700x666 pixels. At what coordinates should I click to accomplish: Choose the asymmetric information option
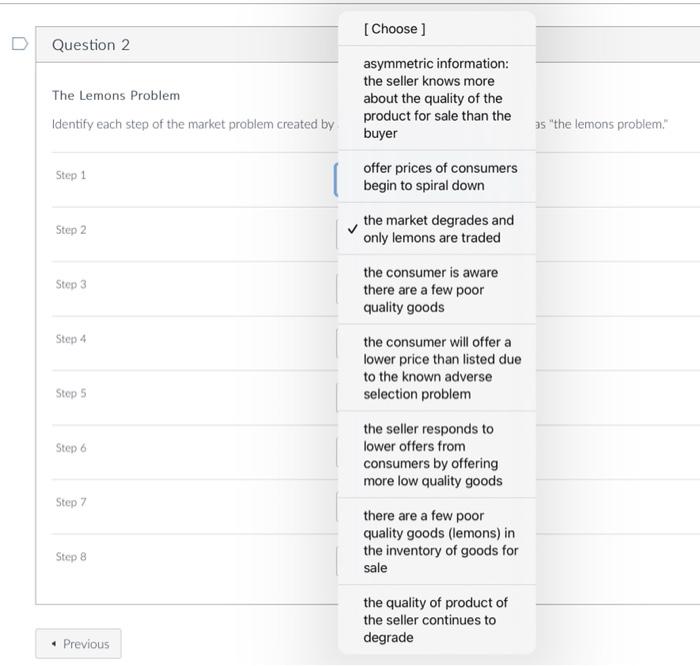(x=436, y=98)
